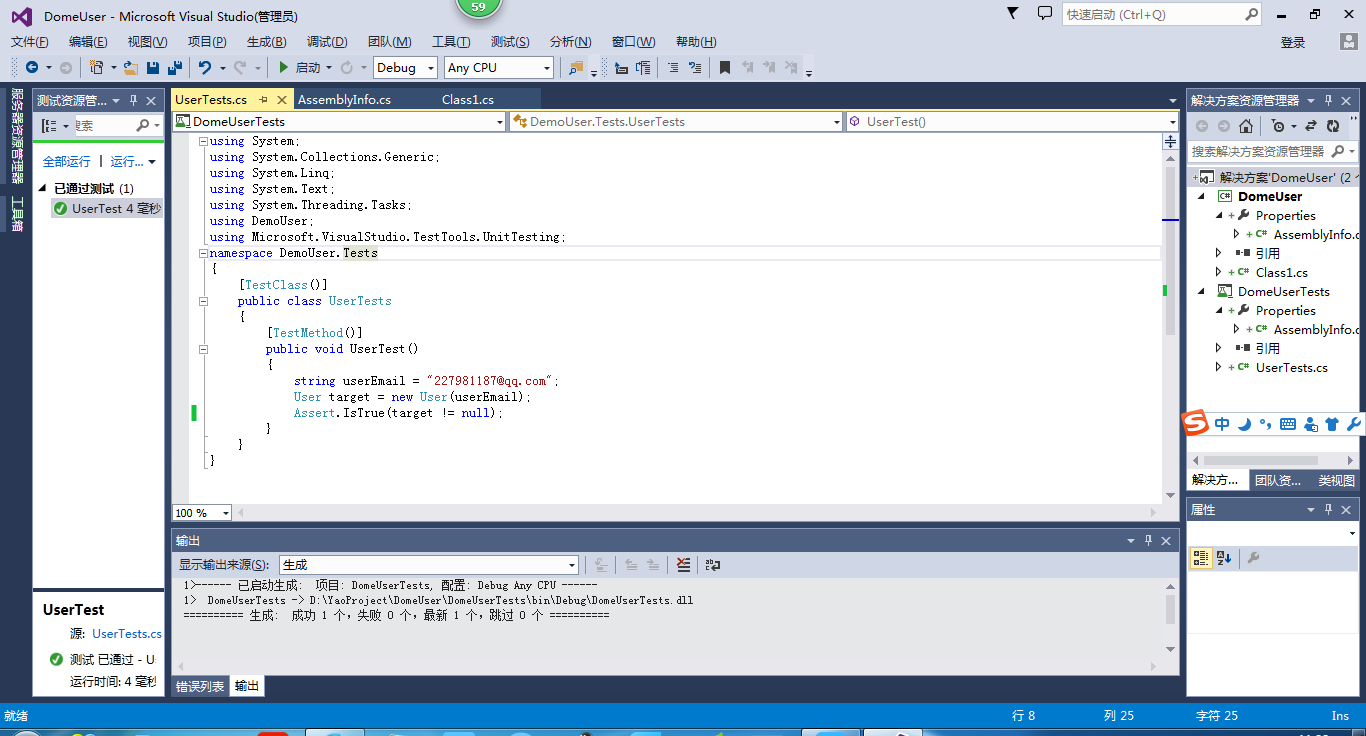Click the notifications flag icon in title bar
The image size is (1366, 736).
pyautogui.click(x=1013, y=14)
